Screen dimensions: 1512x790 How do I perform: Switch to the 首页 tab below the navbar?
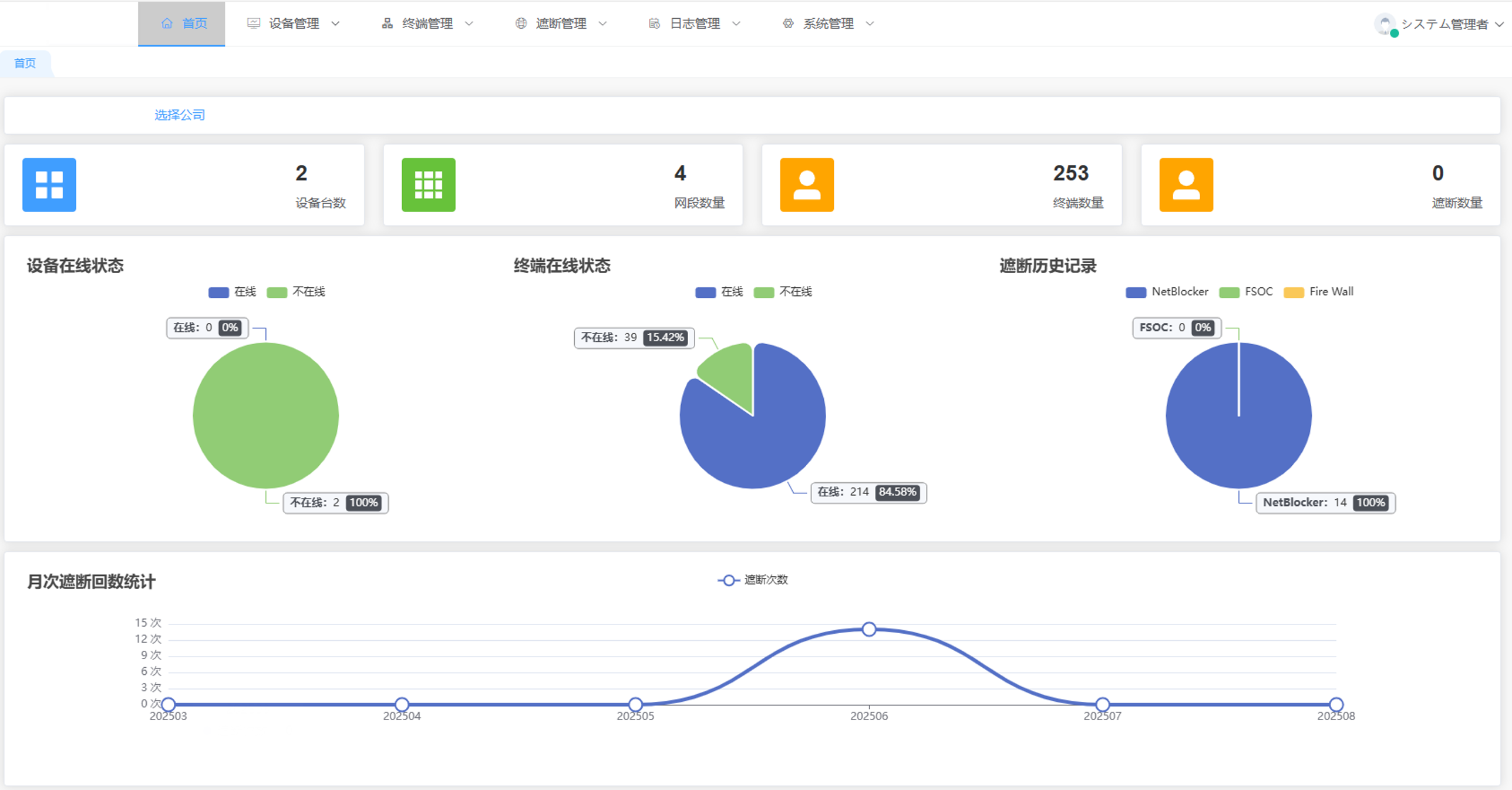[25, 63]
